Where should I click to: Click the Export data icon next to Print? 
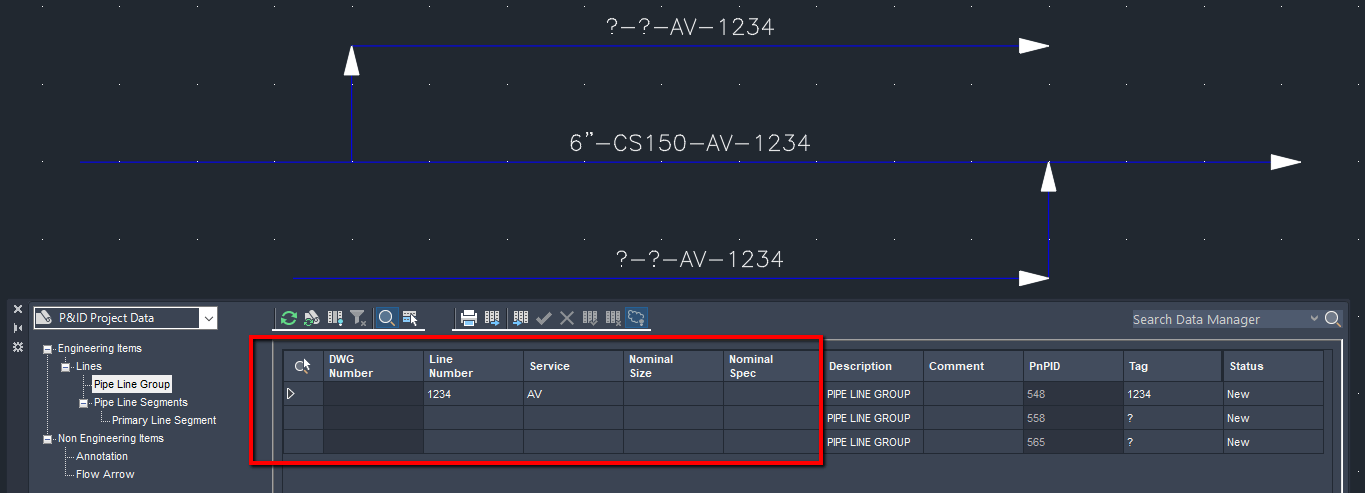[492, 318]
